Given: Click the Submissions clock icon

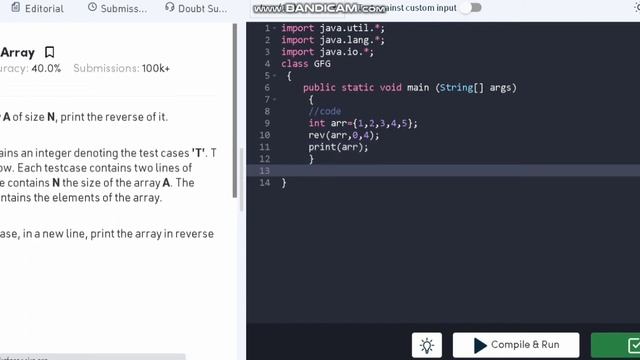Looking at the screenshot, I should [x=93, y=7].
